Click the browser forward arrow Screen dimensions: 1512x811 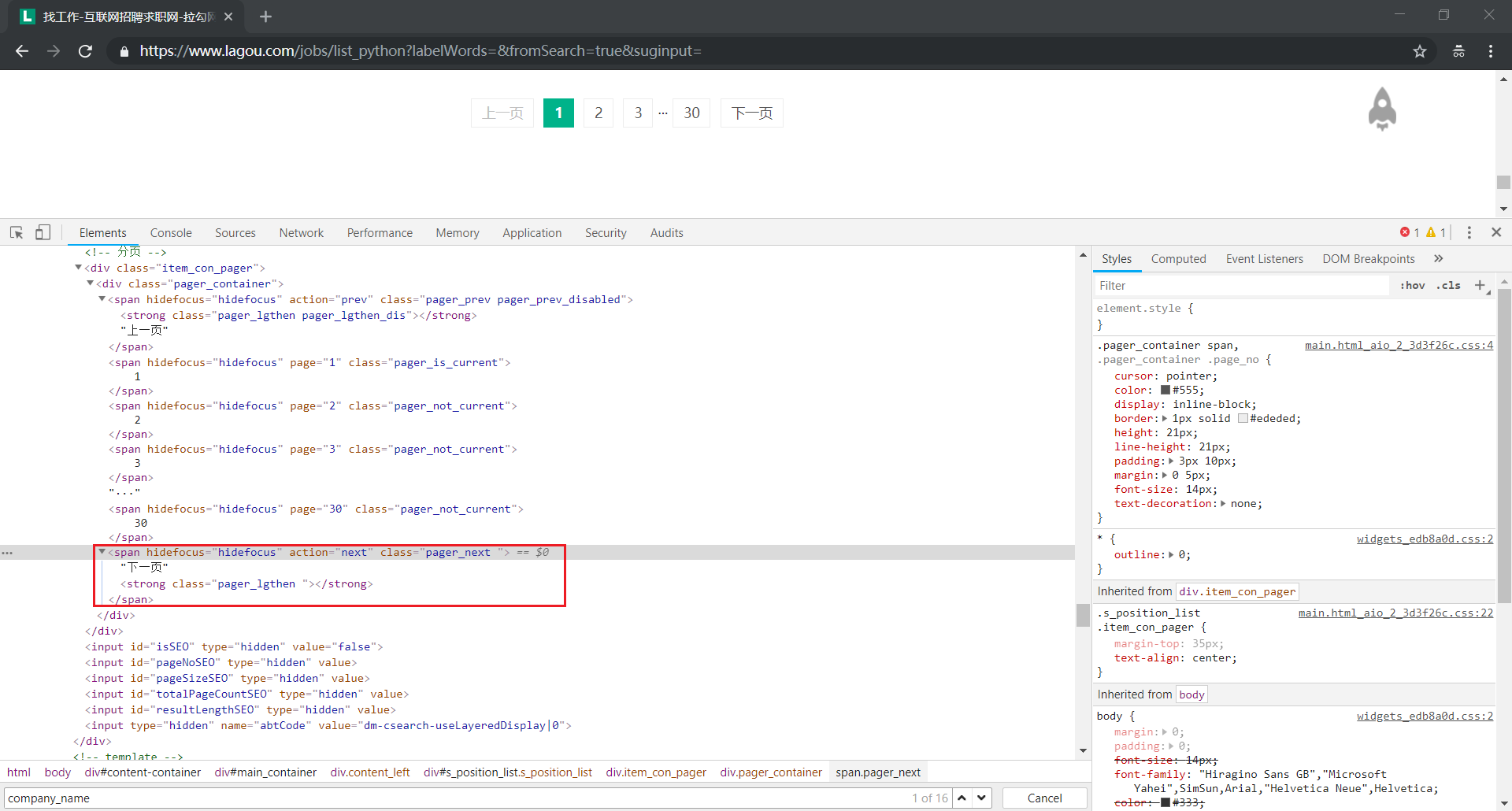coord(54,51)
